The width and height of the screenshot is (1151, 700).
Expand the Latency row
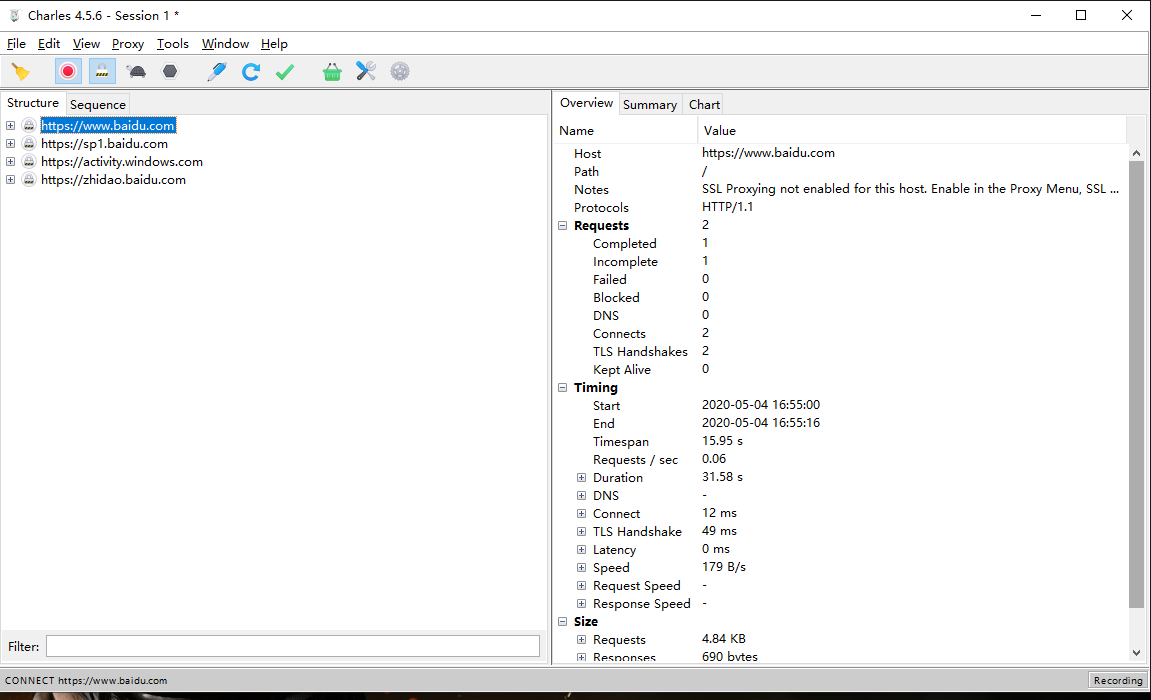[x=581, y=550]
